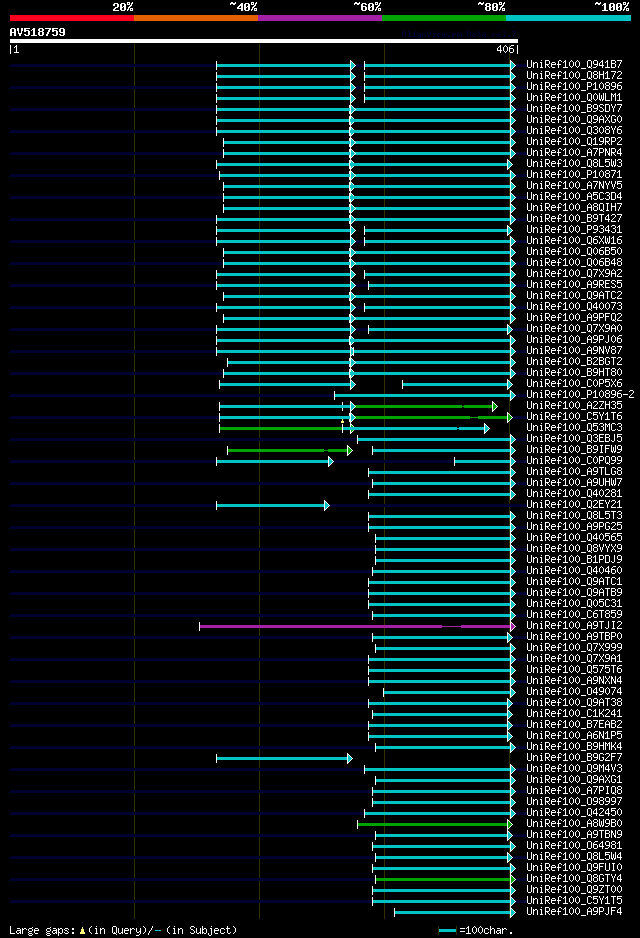Click the green segment of B9IFW9 alignment

(x=289, y=450)
